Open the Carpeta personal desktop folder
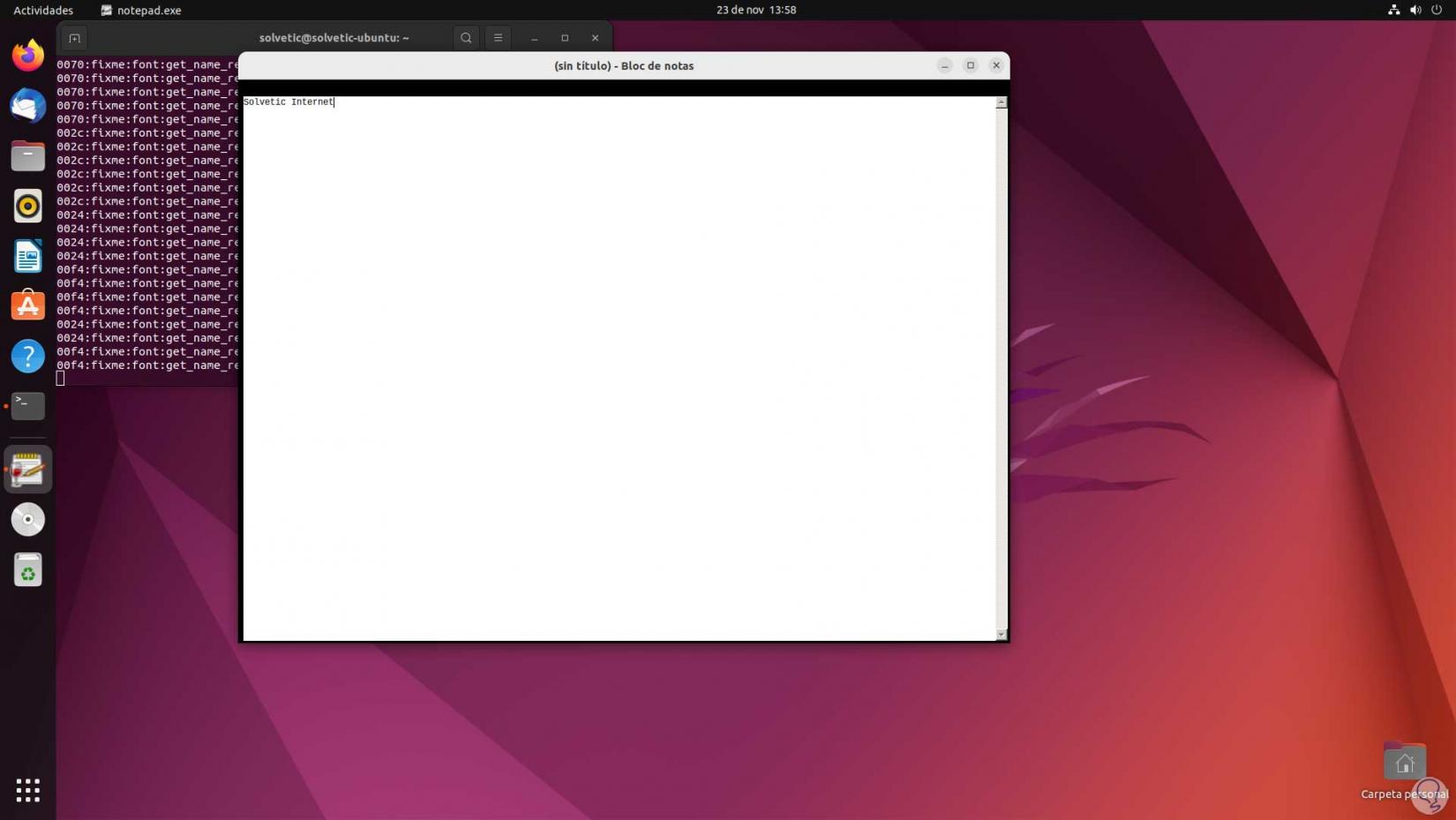 click(1404, 771)
